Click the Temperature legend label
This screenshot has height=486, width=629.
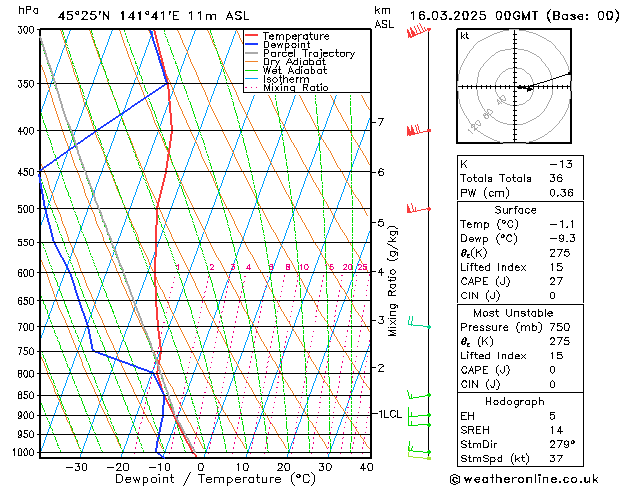click(296, 36)
